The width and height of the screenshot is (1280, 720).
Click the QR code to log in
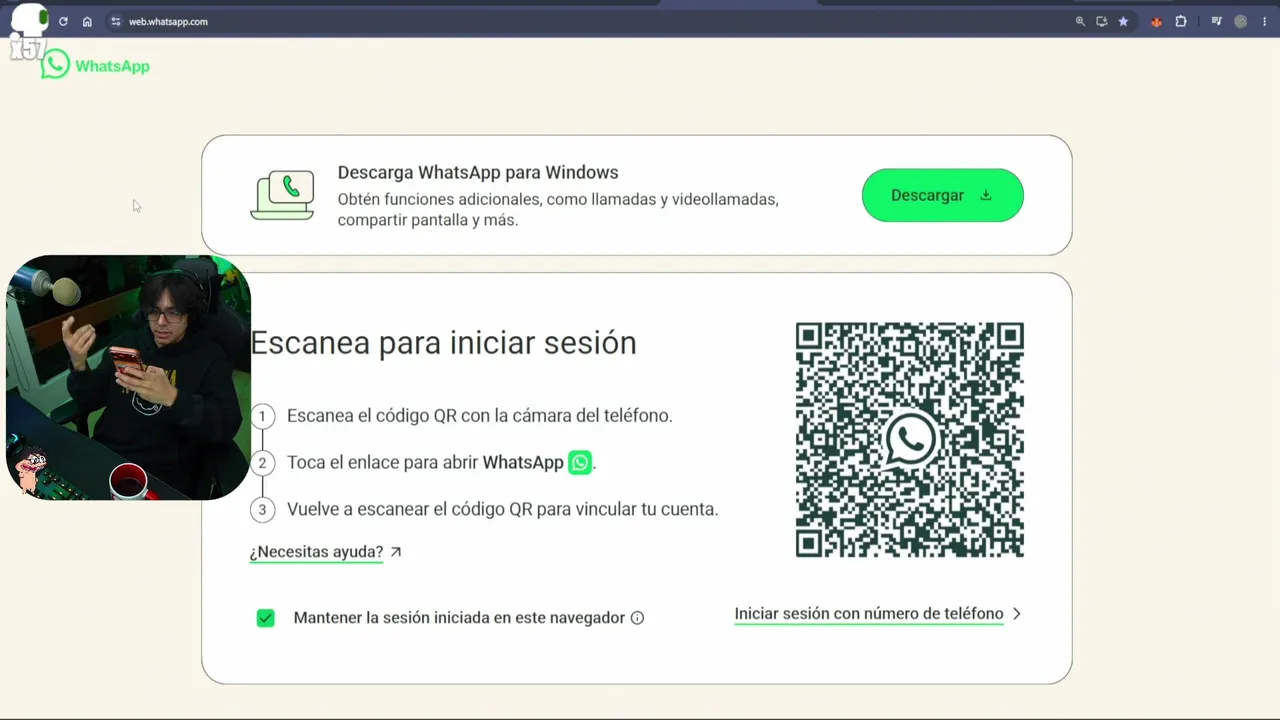[910, 440]
